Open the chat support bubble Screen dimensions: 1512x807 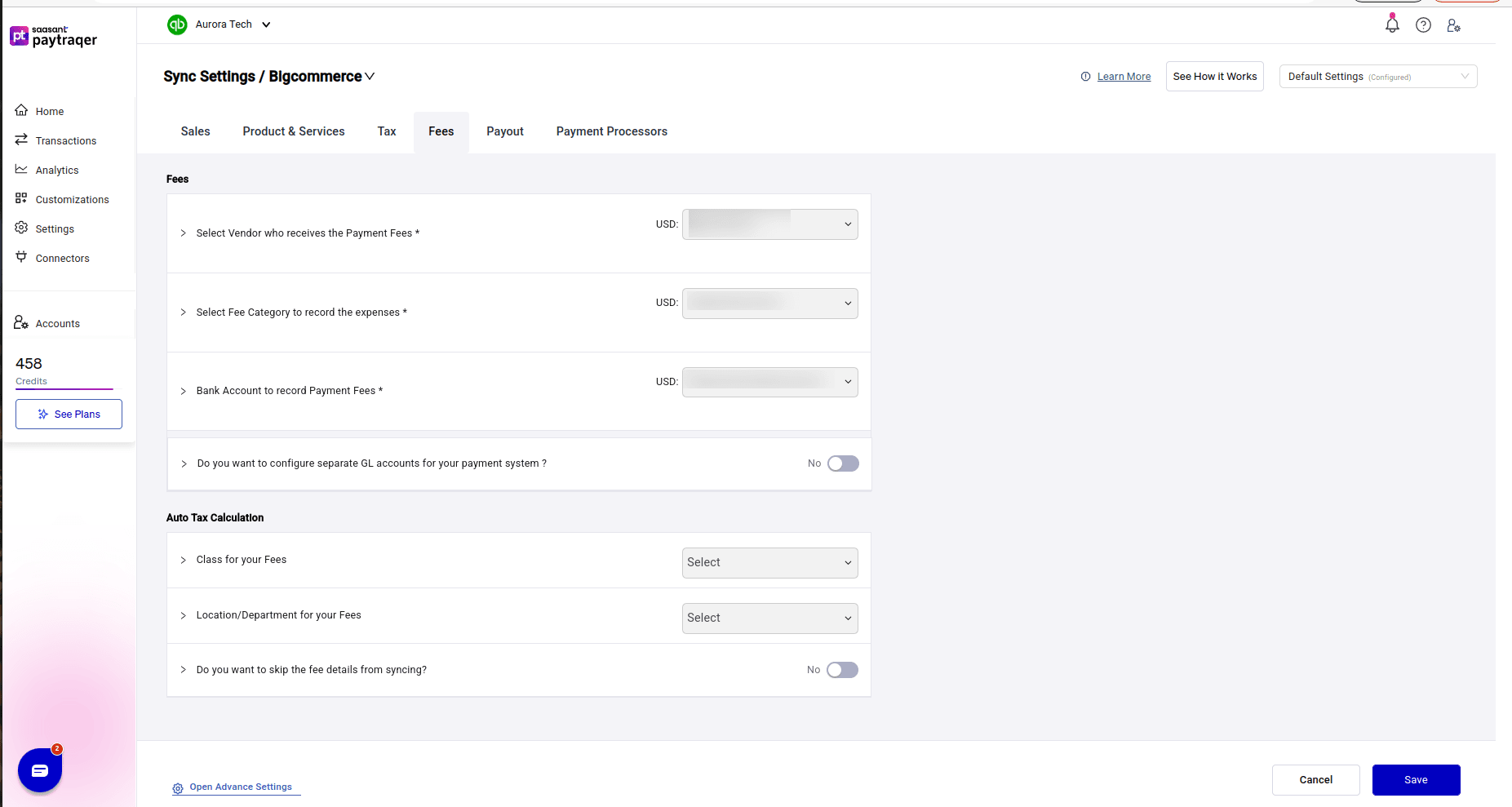[39, 769]
